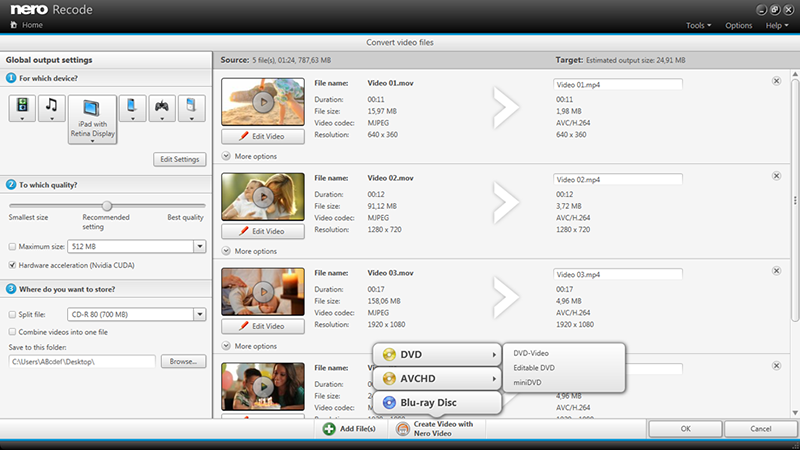
Task: Expand the DVD submenu arrow
Action: point(494,355)
